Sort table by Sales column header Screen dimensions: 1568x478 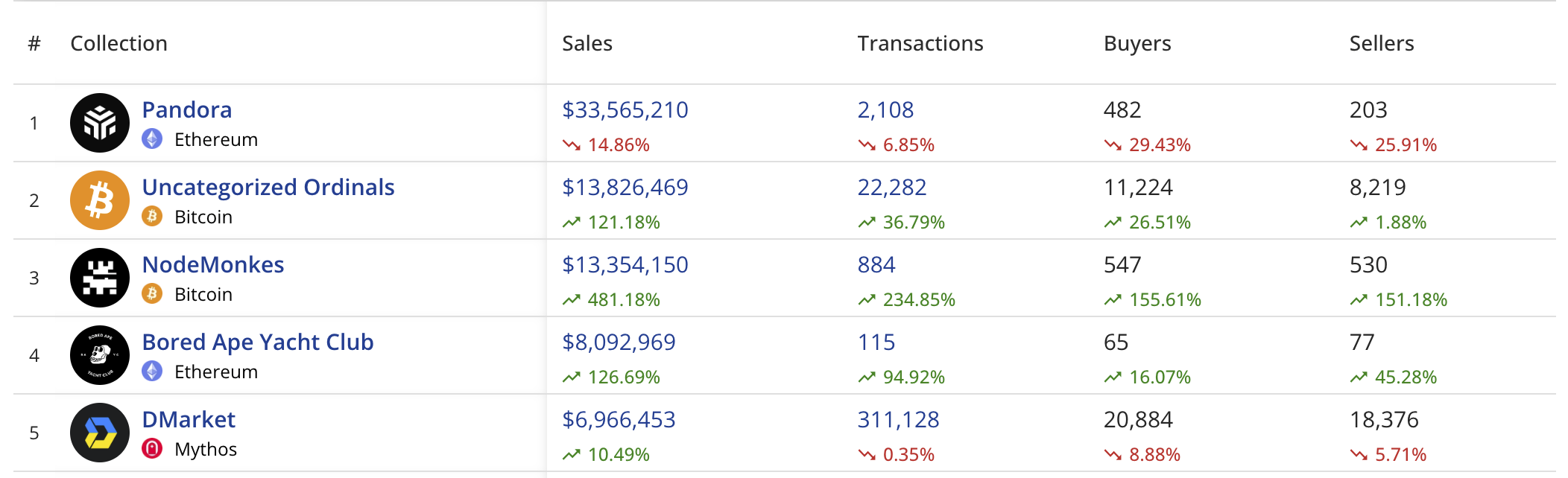[x=587, y=43]
